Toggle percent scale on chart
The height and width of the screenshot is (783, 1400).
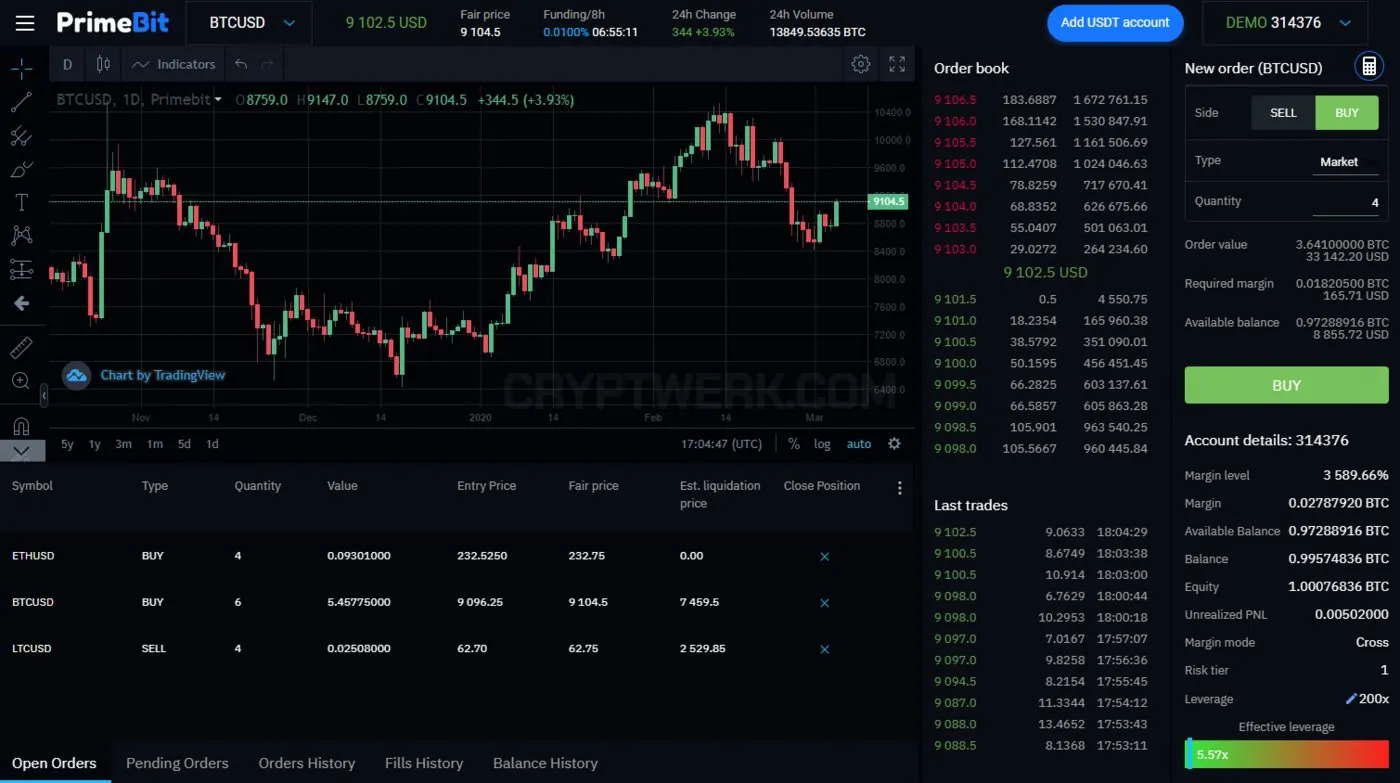(794, 444)
